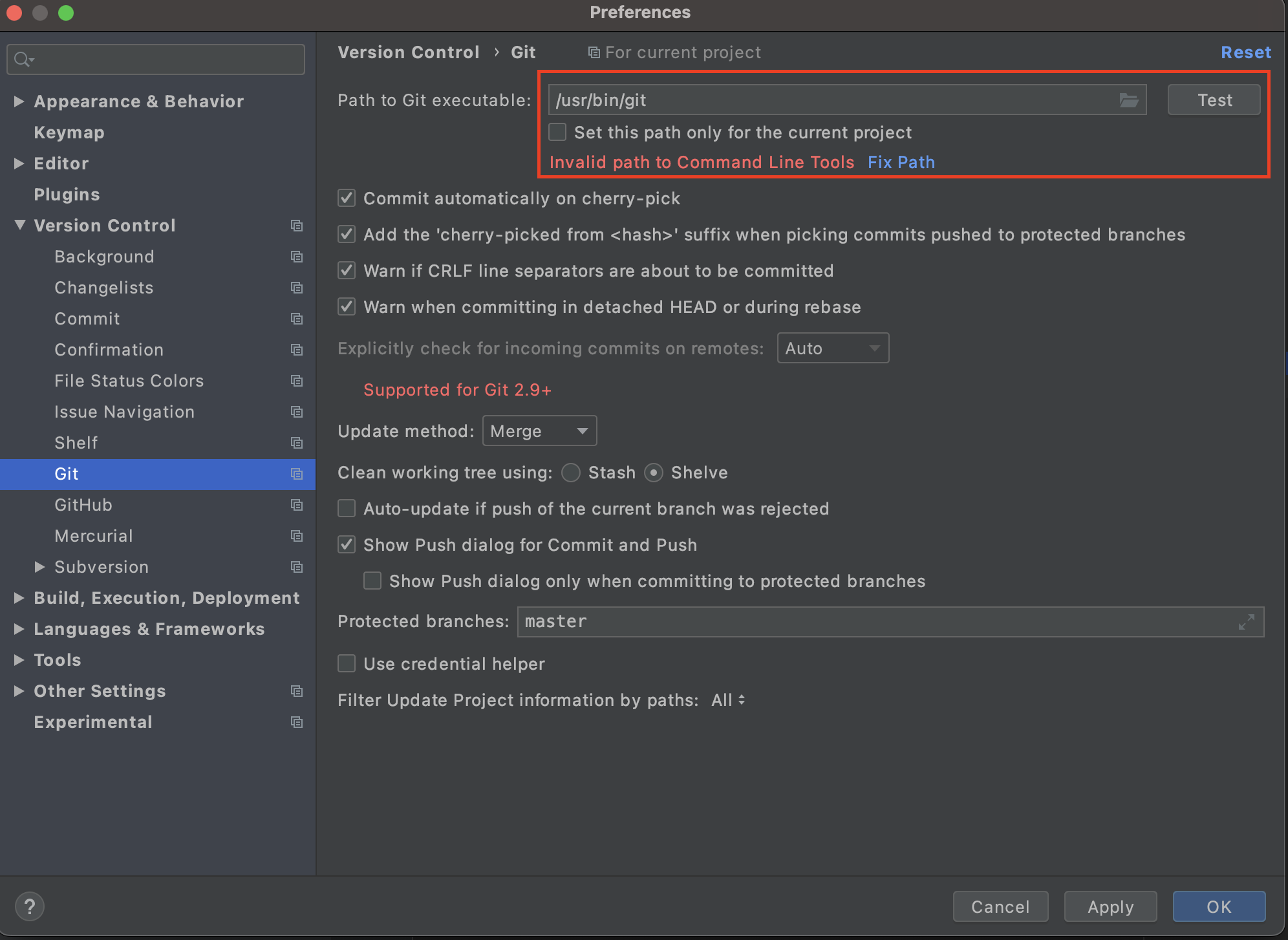Disable Commit automatically on cherry-pick
Viewport: 1288px width, 940px height.
tap(347, 198)
